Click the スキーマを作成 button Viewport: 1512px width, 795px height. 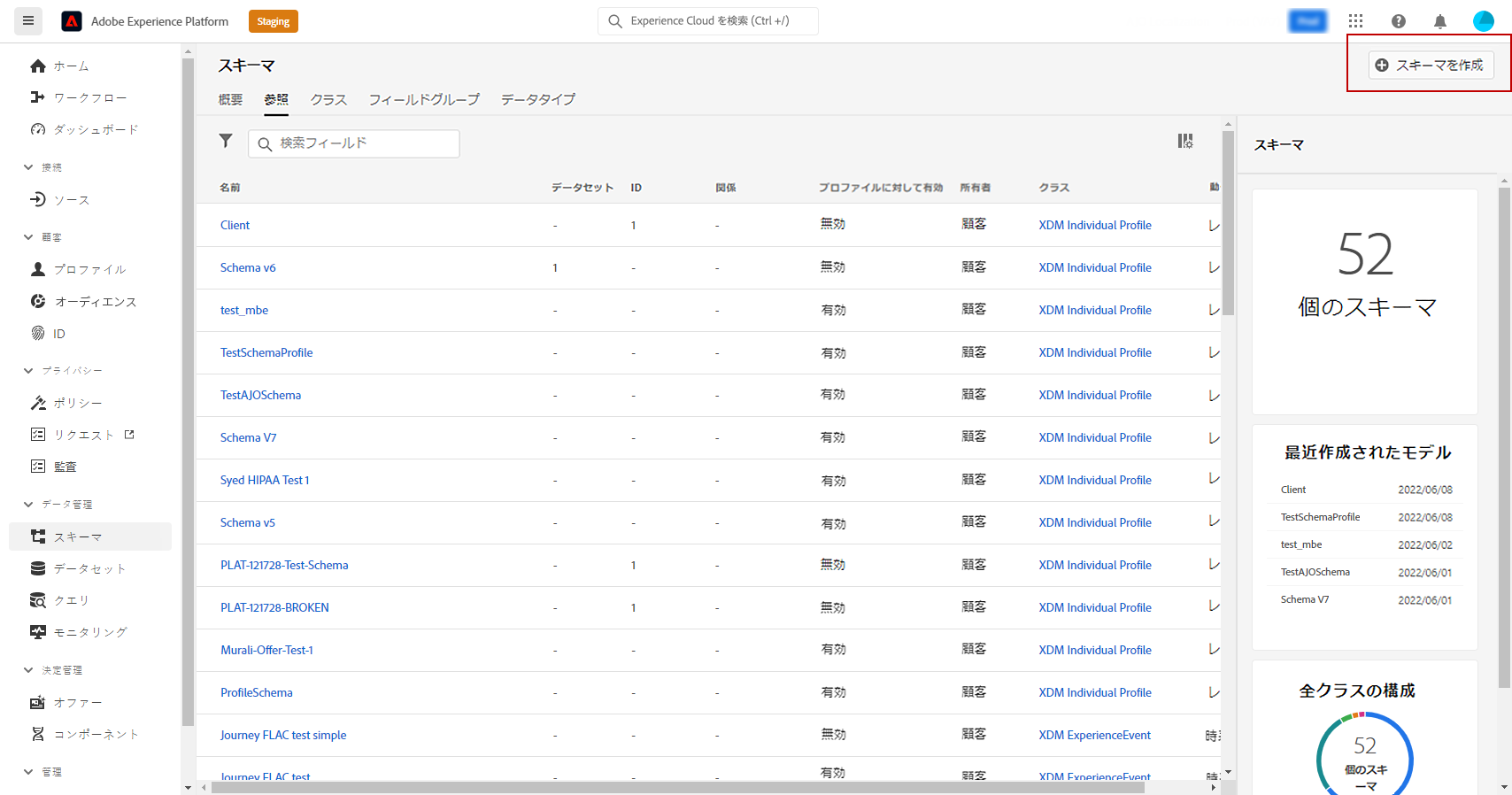click(1431, 66)
